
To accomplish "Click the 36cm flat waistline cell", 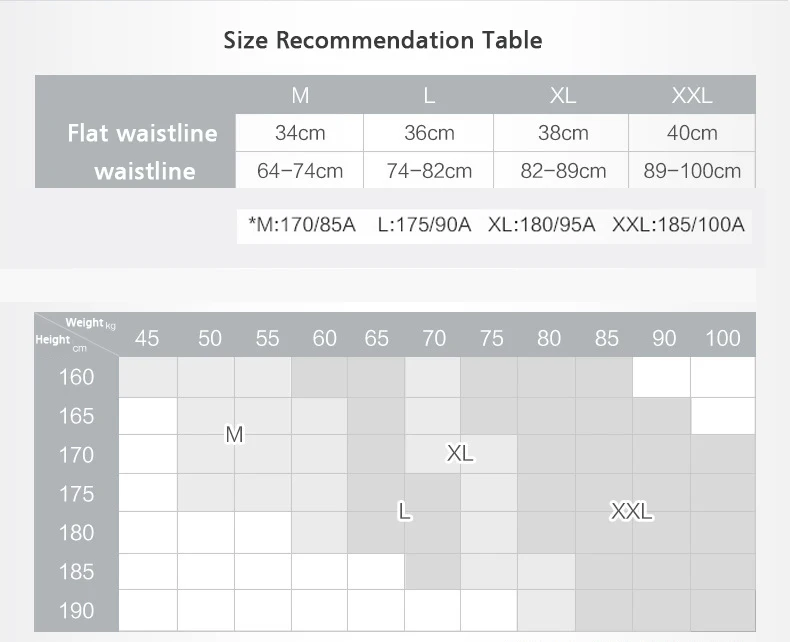I will [429, 133].
